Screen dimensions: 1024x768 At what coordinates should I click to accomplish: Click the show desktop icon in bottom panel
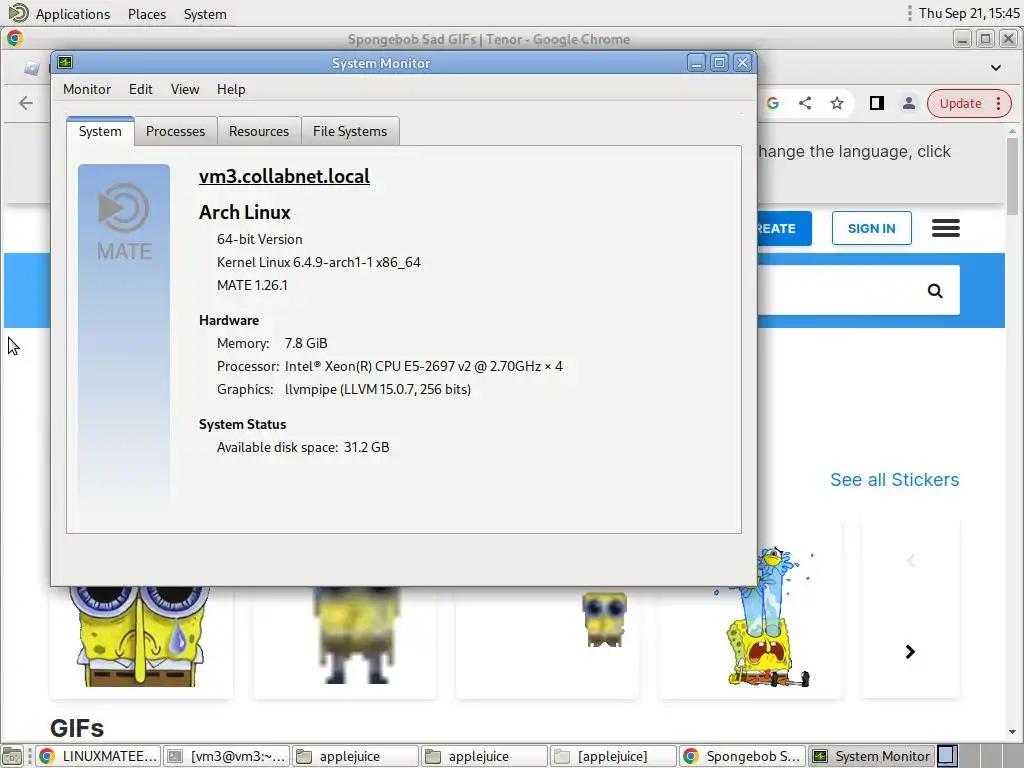click(x=12, y=756)
